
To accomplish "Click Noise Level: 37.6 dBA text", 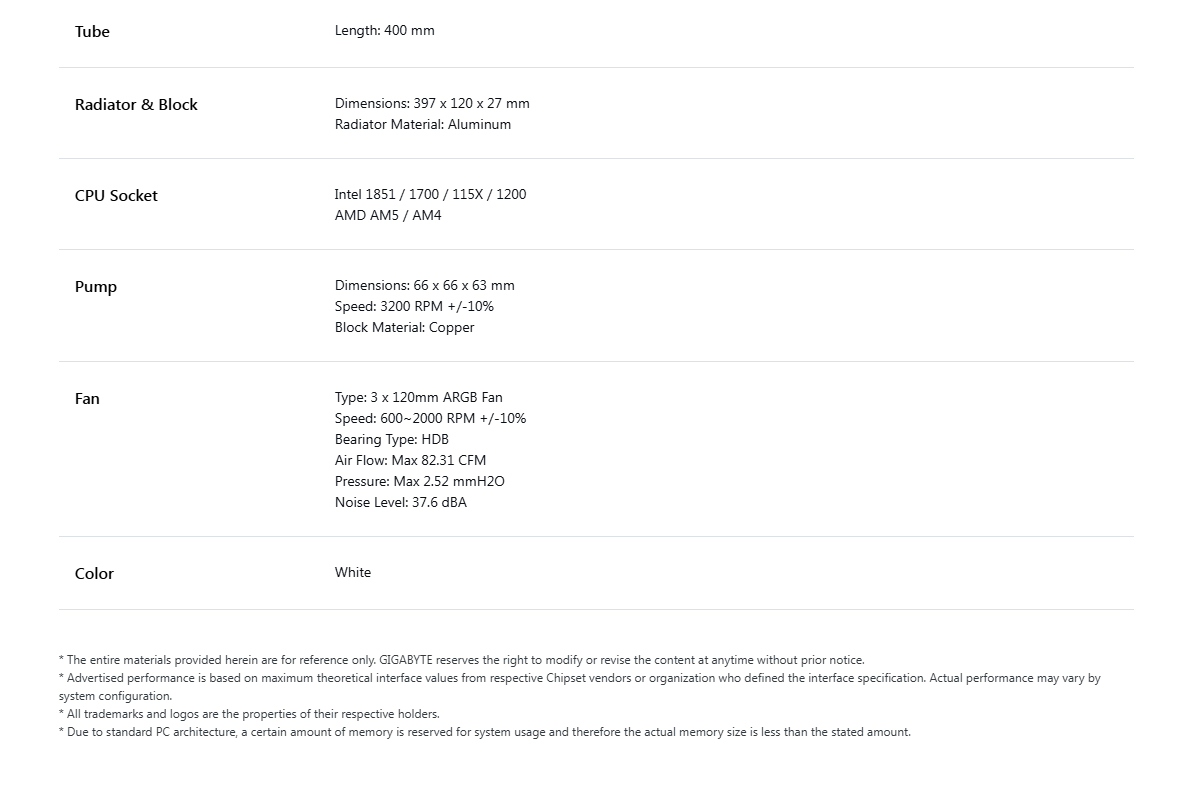I will coord(401,503).
